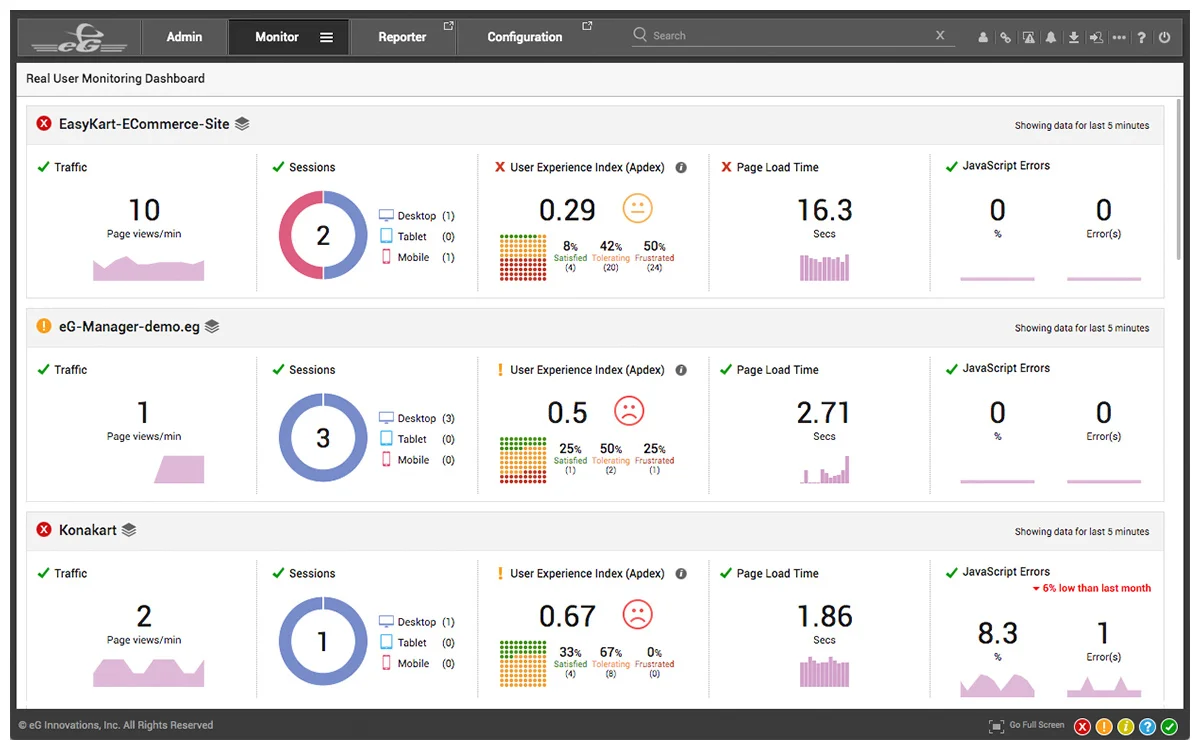Image resolution: width=1200 pixels, height=750 pixels.
Task: Open the layers icon beside Konakart
Action: 129,530
